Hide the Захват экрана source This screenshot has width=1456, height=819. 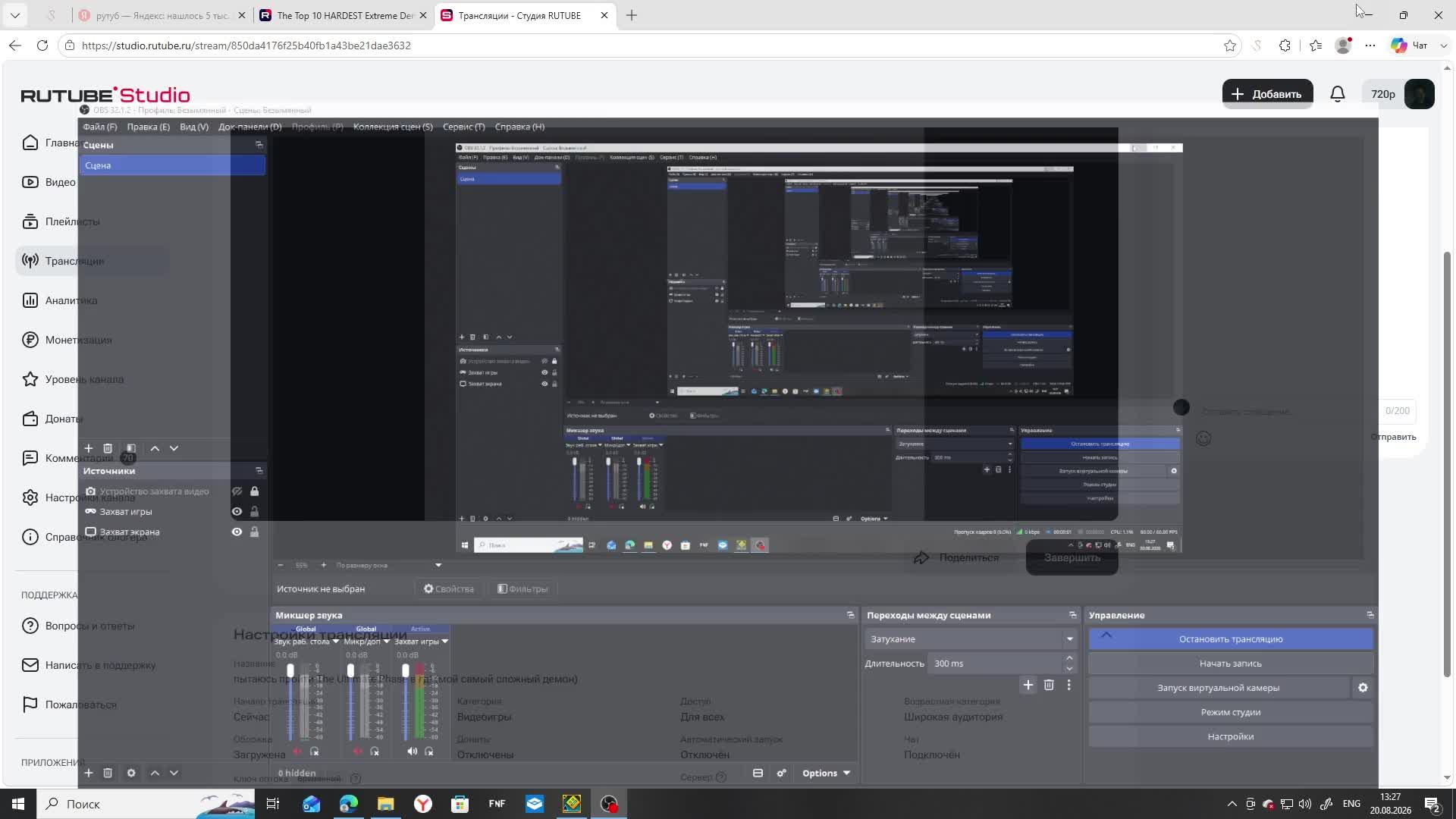pos(237,532)
